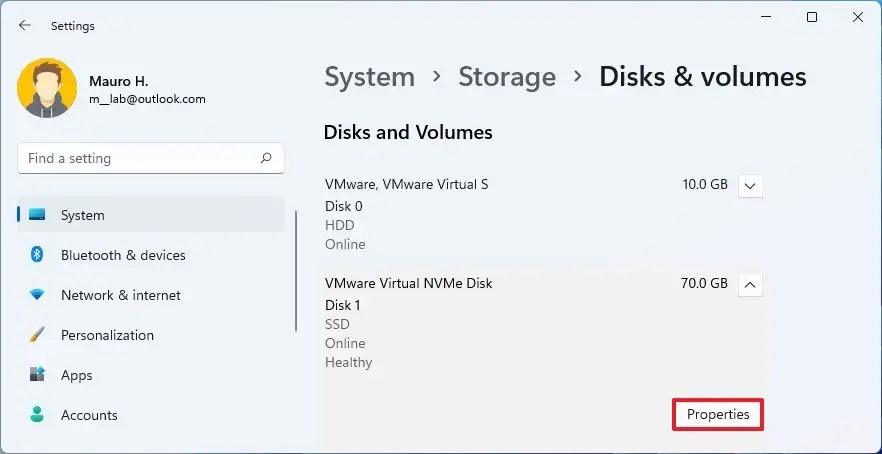Image resolution: width=882 pixels, height=454 pixels.
Task: Click the Online status under Disk 1
Action: pyautogui.click(x=345, y=343)
